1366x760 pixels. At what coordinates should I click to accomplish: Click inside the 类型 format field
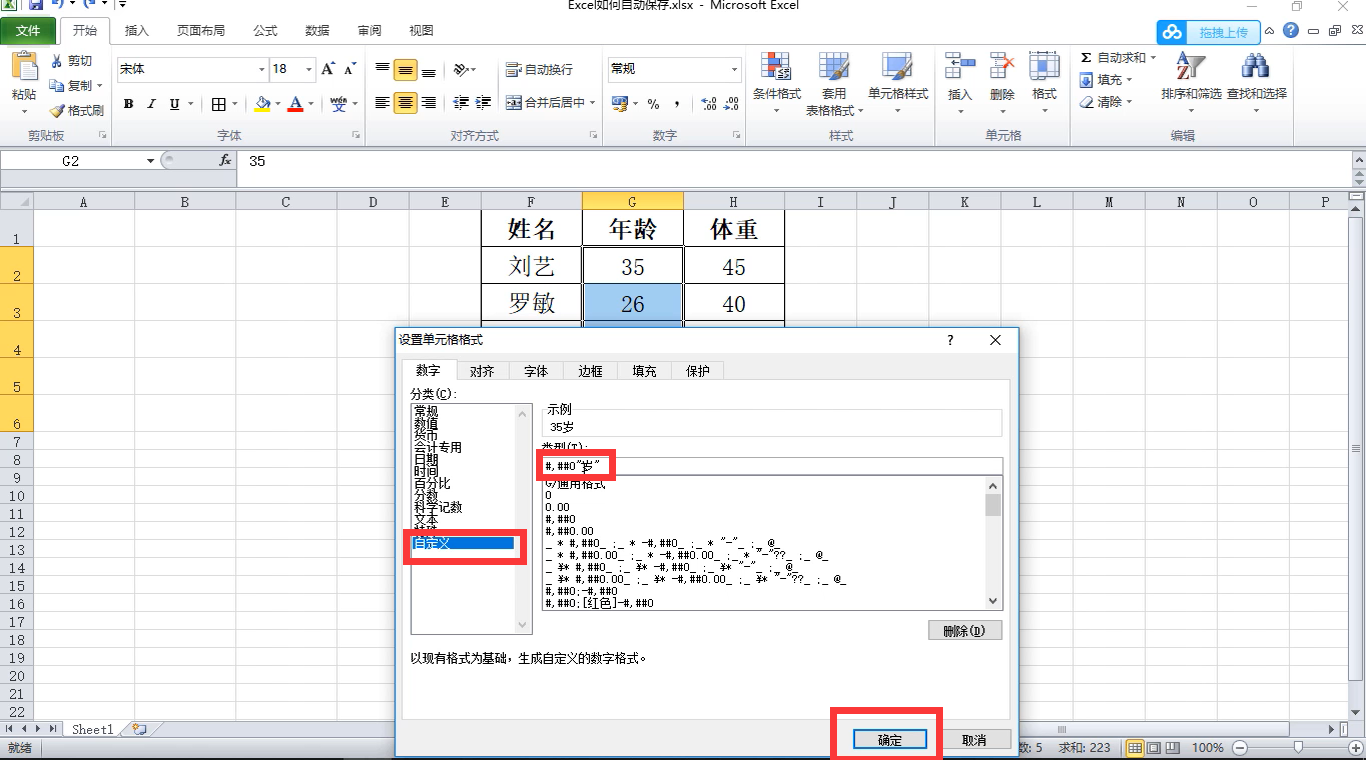point(700,464)
